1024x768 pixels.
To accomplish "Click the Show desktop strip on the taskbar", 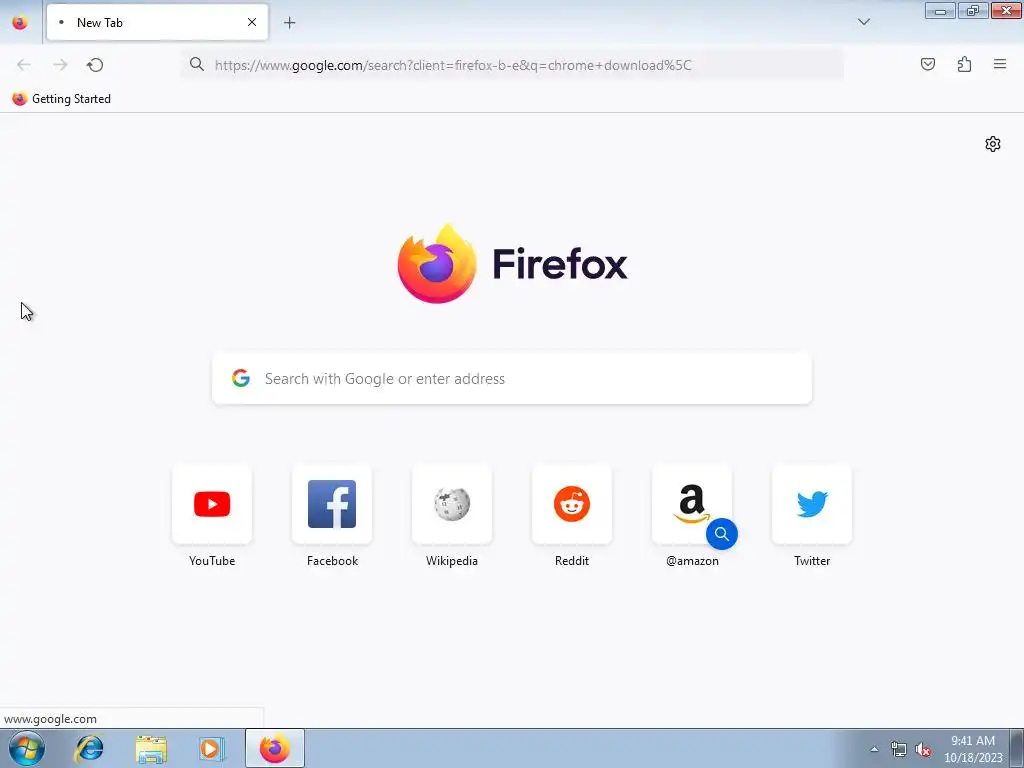I will (x=1017, y=749).
